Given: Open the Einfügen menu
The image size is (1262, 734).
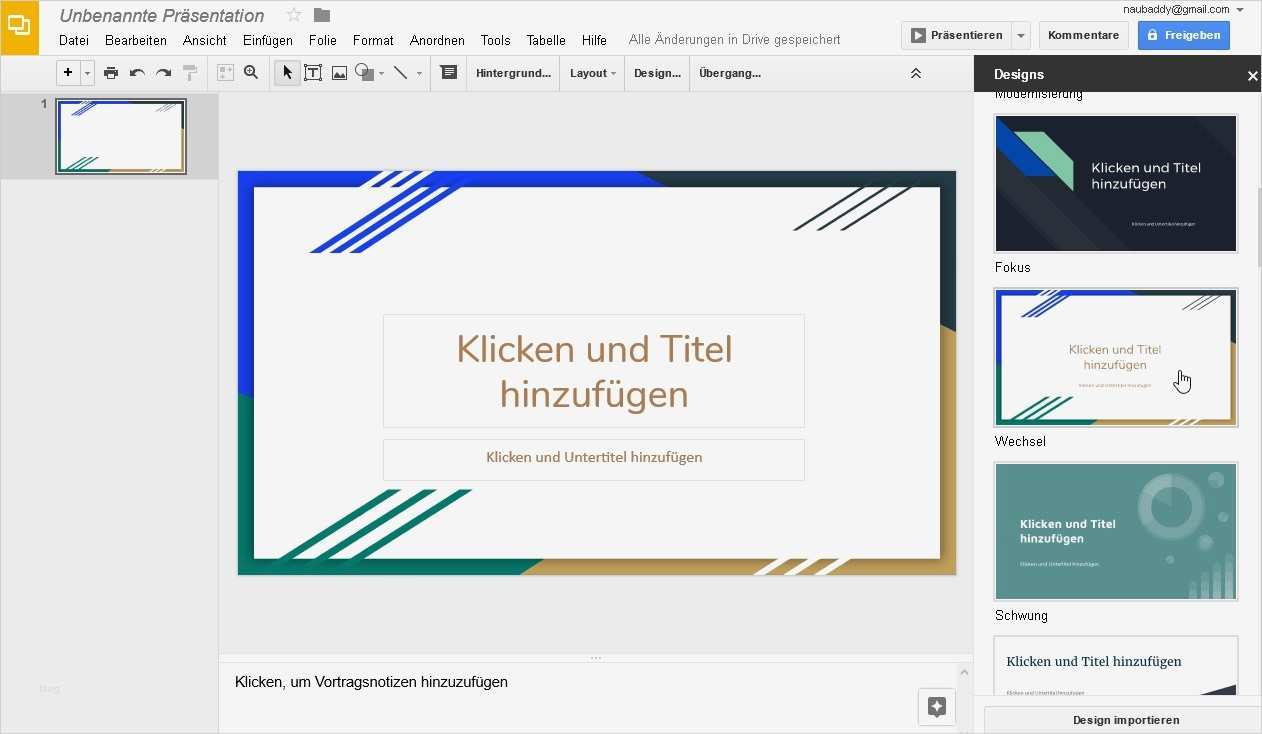Looking at the screenshot, I should tap(268, 41).
